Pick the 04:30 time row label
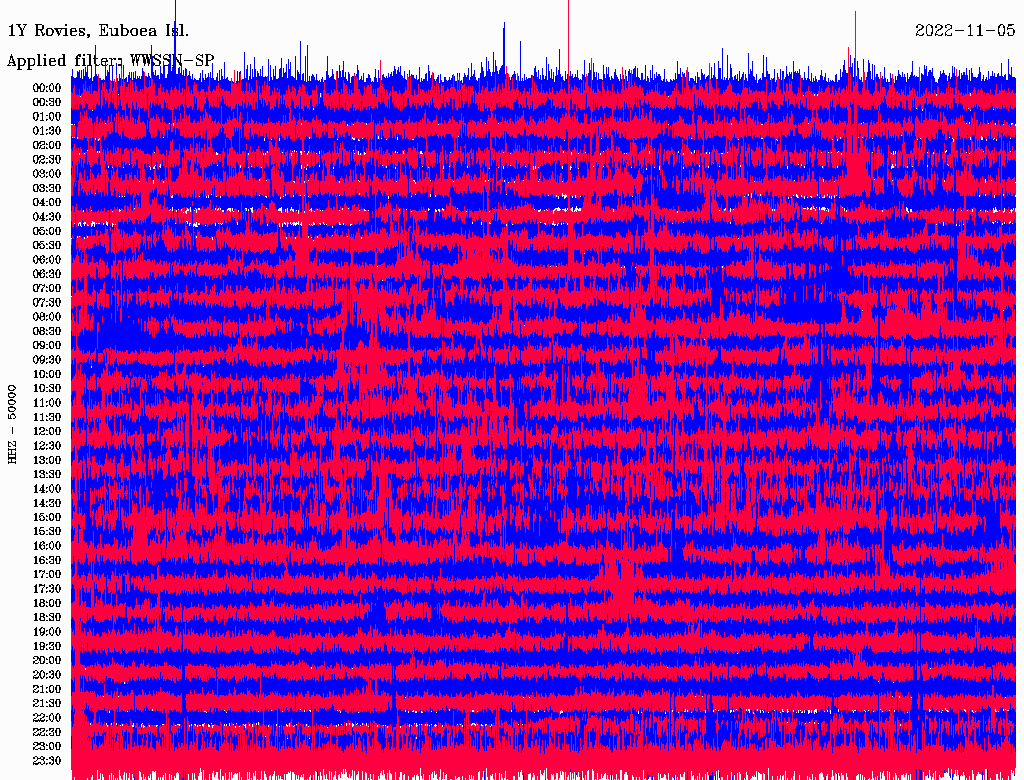Viewport: 1024px width, 780px height. 47,217
